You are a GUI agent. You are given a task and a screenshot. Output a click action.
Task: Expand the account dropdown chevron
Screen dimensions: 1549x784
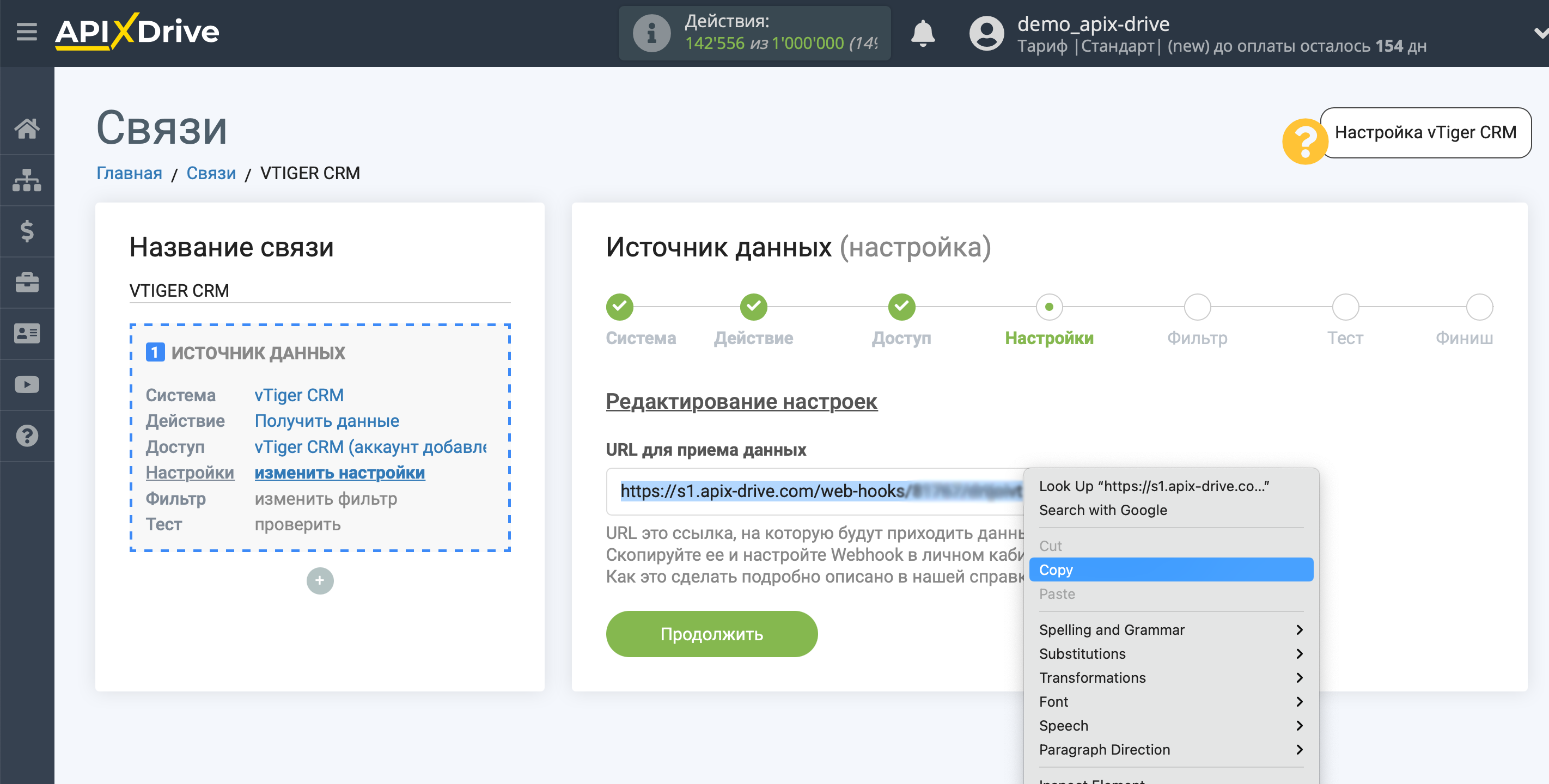(1541, 33)
